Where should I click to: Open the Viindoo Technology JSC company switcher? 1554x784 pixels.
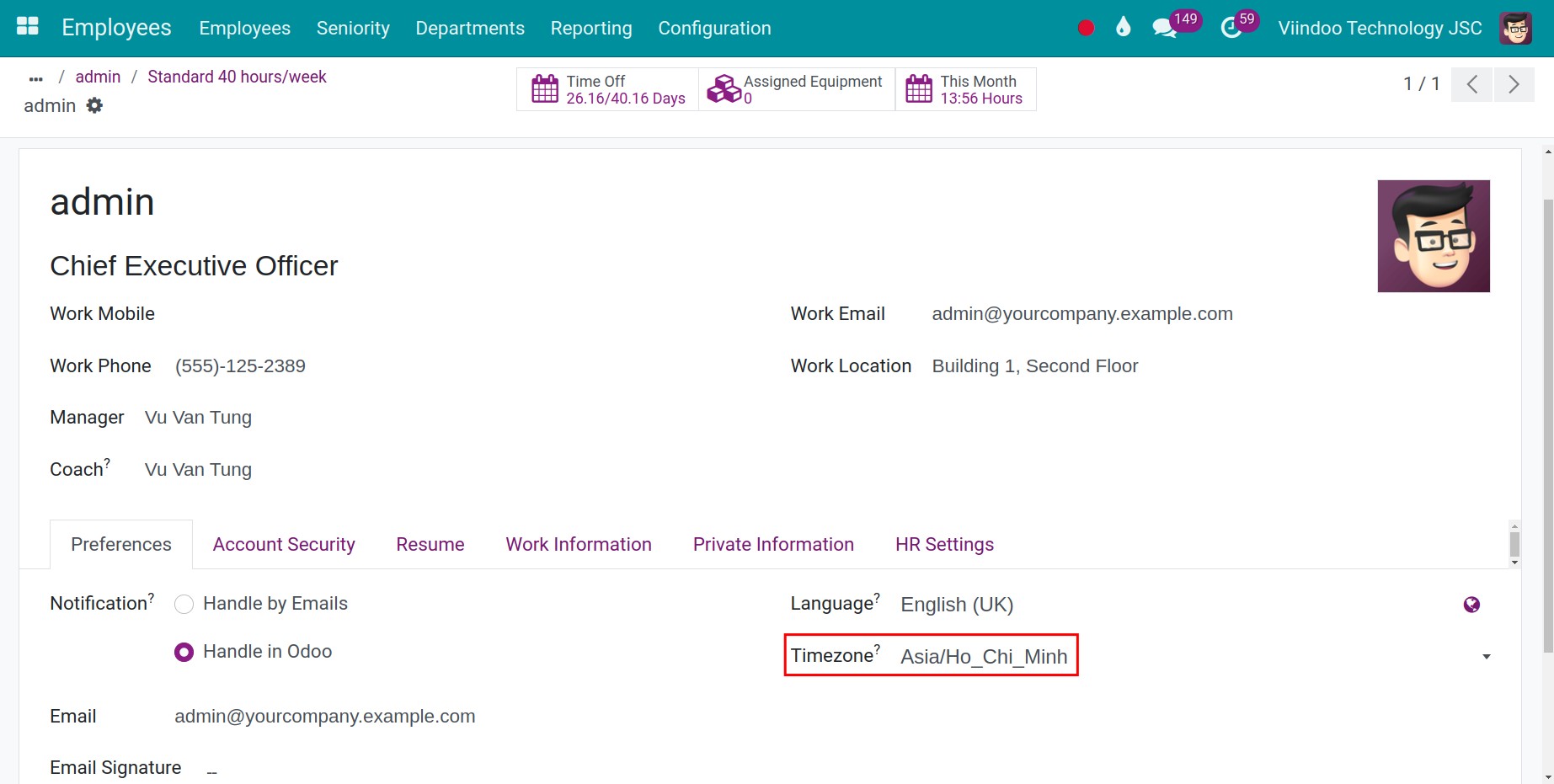[x=1380, y=28]
